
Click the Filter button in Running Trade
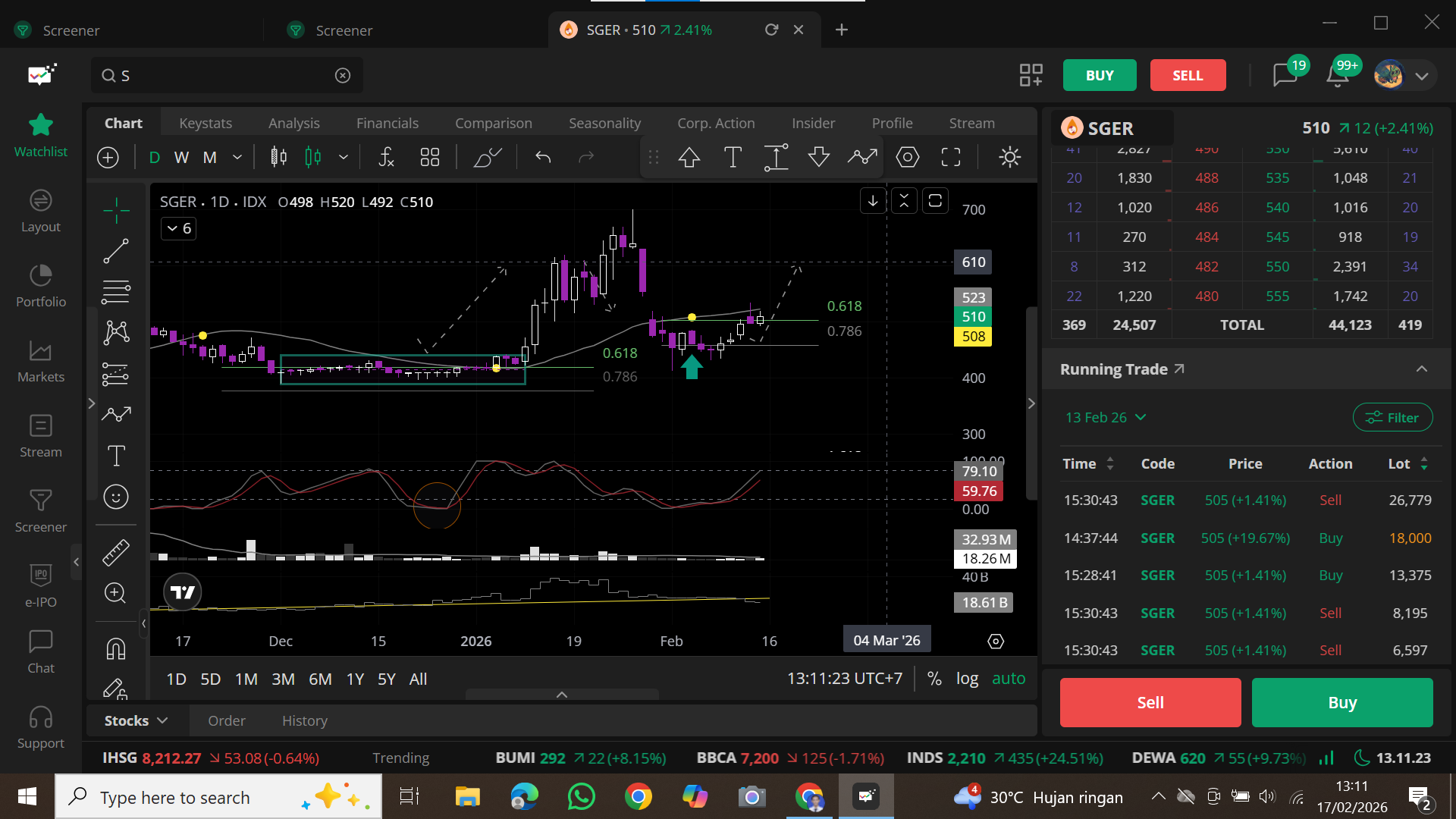(x=1392, y=418)
